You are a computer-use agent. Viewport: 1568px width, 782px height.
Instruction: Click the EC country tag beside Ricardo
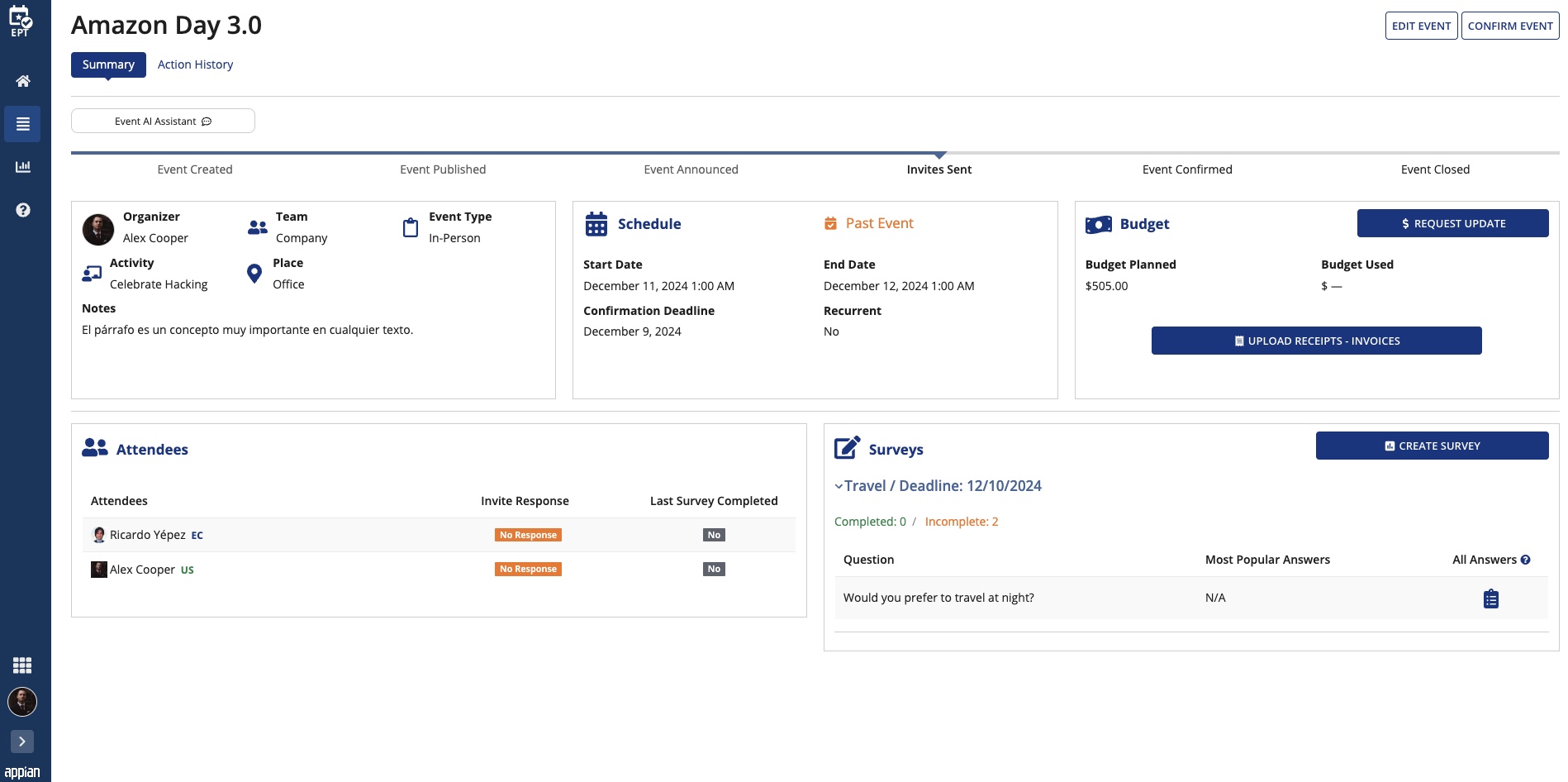coord(197,536)
